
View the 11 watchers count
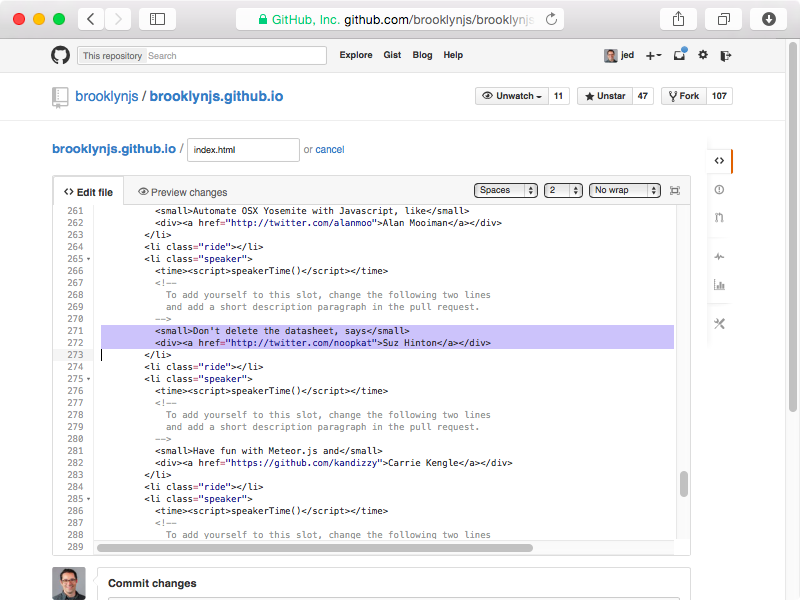click(x=559, y=96)
